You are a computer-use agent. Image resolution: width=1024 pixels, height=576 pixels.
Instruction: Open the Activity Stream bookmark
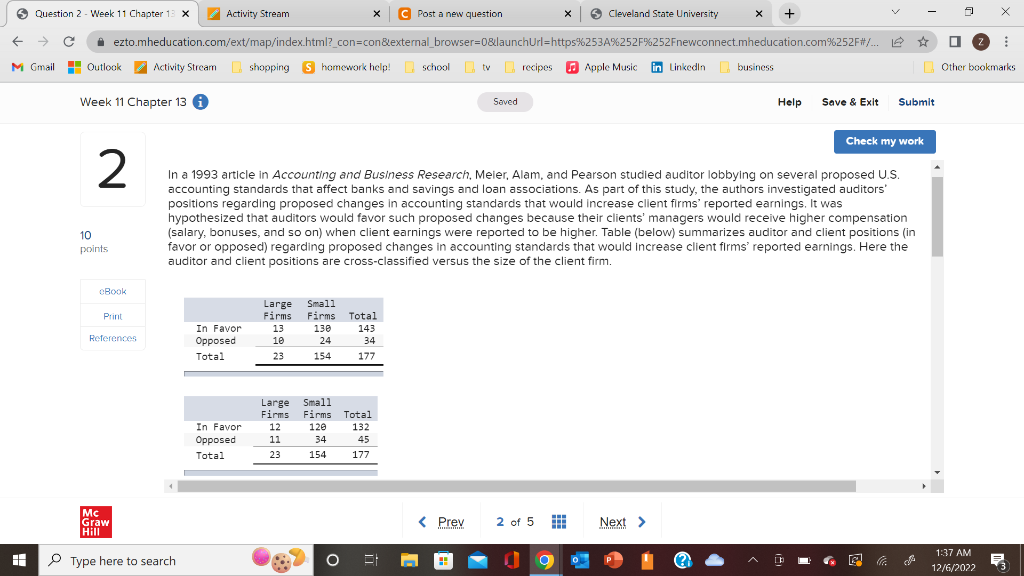pyautogui.click(x=176, y=67)
